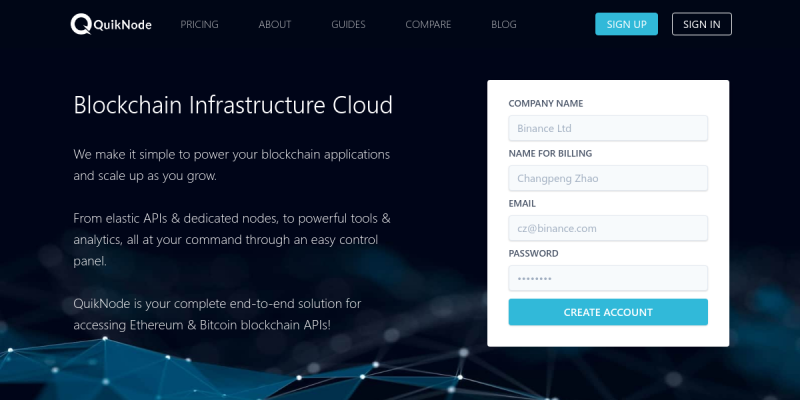Click the Name for Billing label
Image resolution: width=800 pixels, height=400 pixels.
pyautogui.click(x=550, y=153)
